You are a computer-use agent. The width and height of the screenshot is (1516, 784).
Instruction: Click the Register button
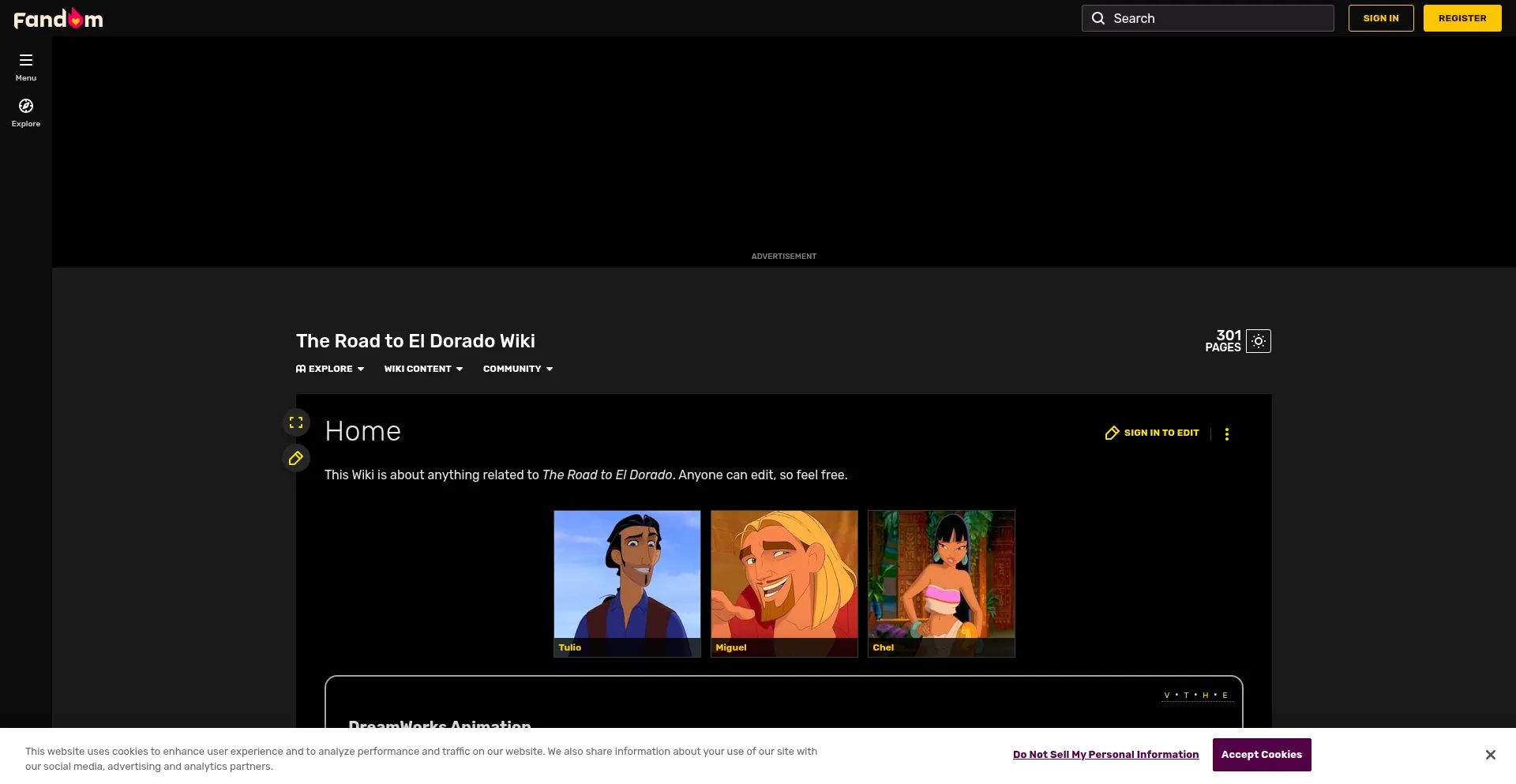click(1462, 18)
